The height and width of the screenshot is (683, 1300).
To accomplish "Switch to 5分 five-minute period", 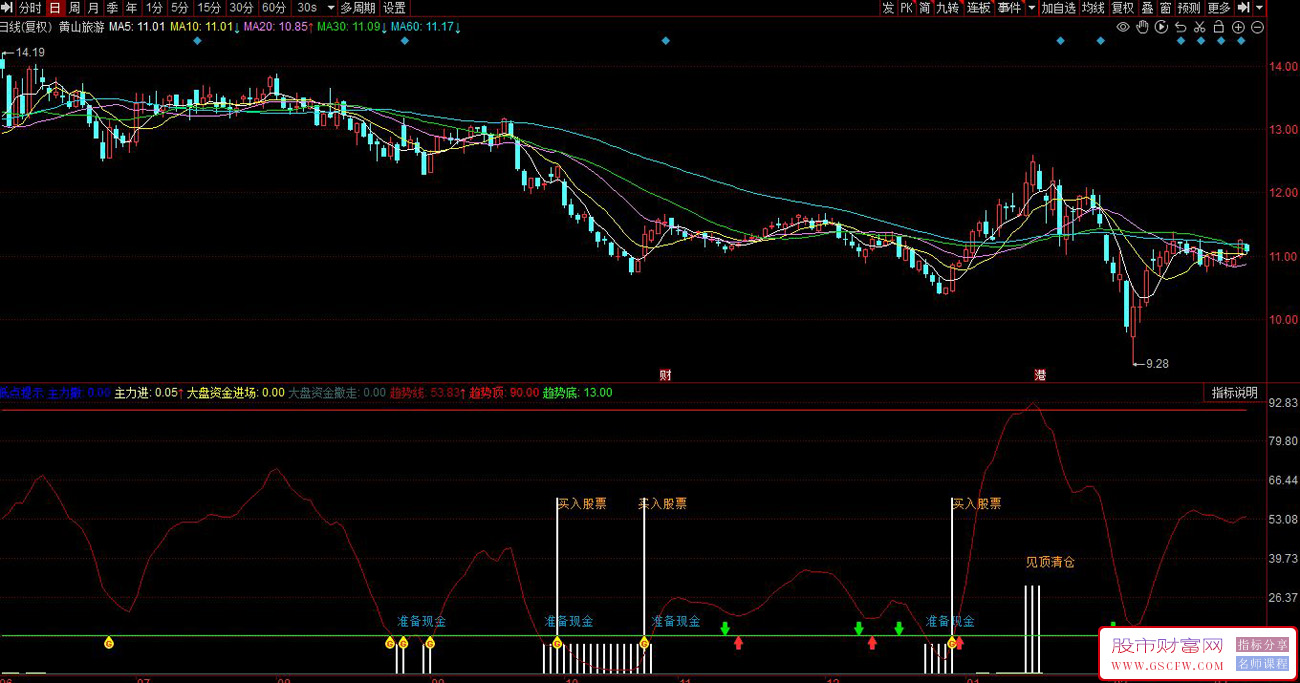I will tap(179, 8).
